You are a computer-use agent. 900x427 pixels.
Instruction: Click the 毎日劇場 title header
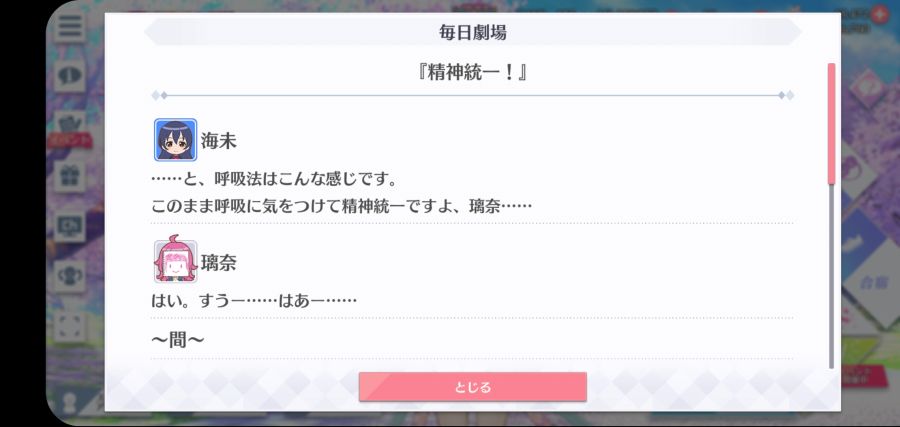[472, 32]
